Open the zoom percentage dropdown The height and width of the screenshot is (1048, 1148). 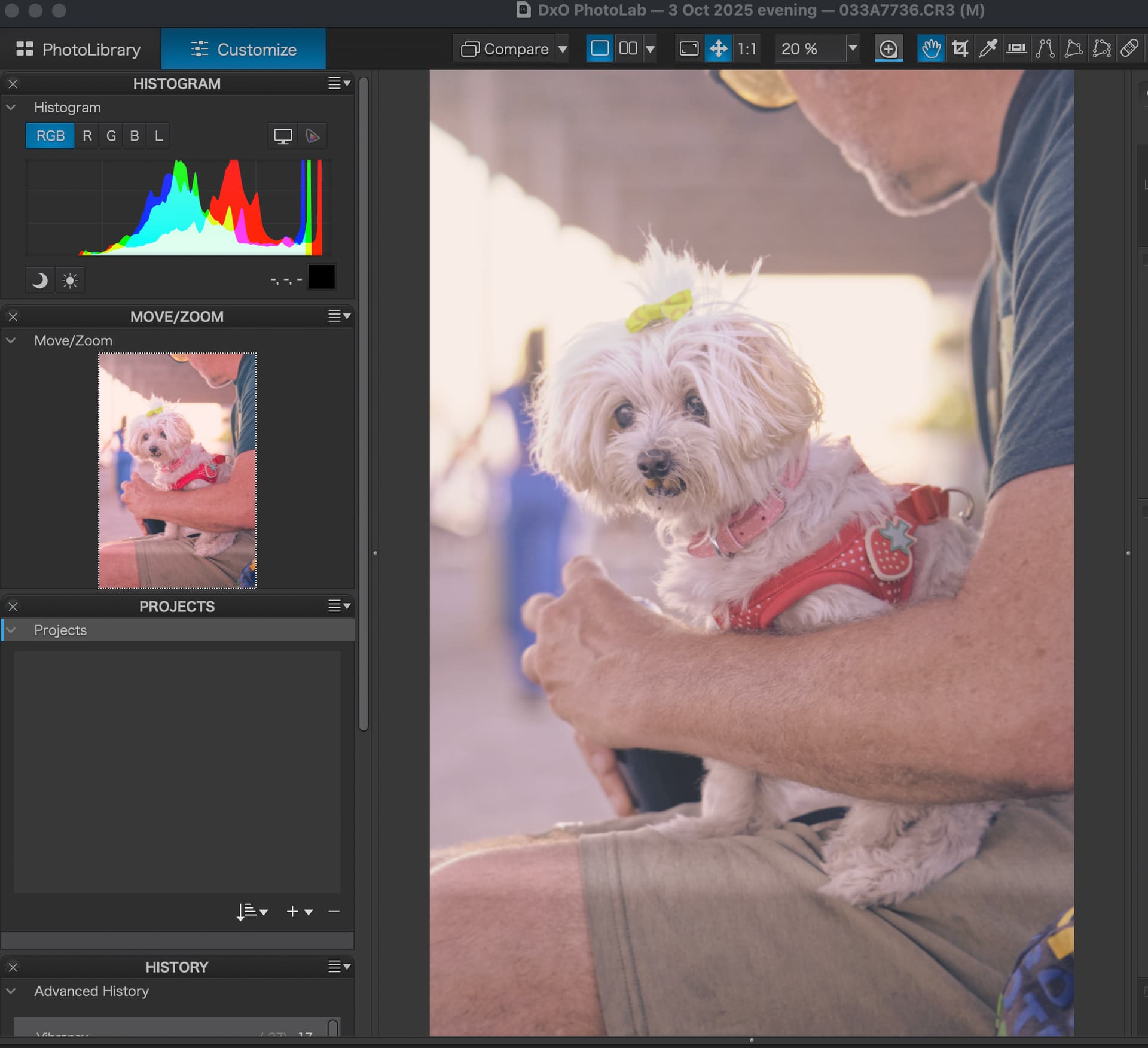pyautogui.click(x=853, y=48)
